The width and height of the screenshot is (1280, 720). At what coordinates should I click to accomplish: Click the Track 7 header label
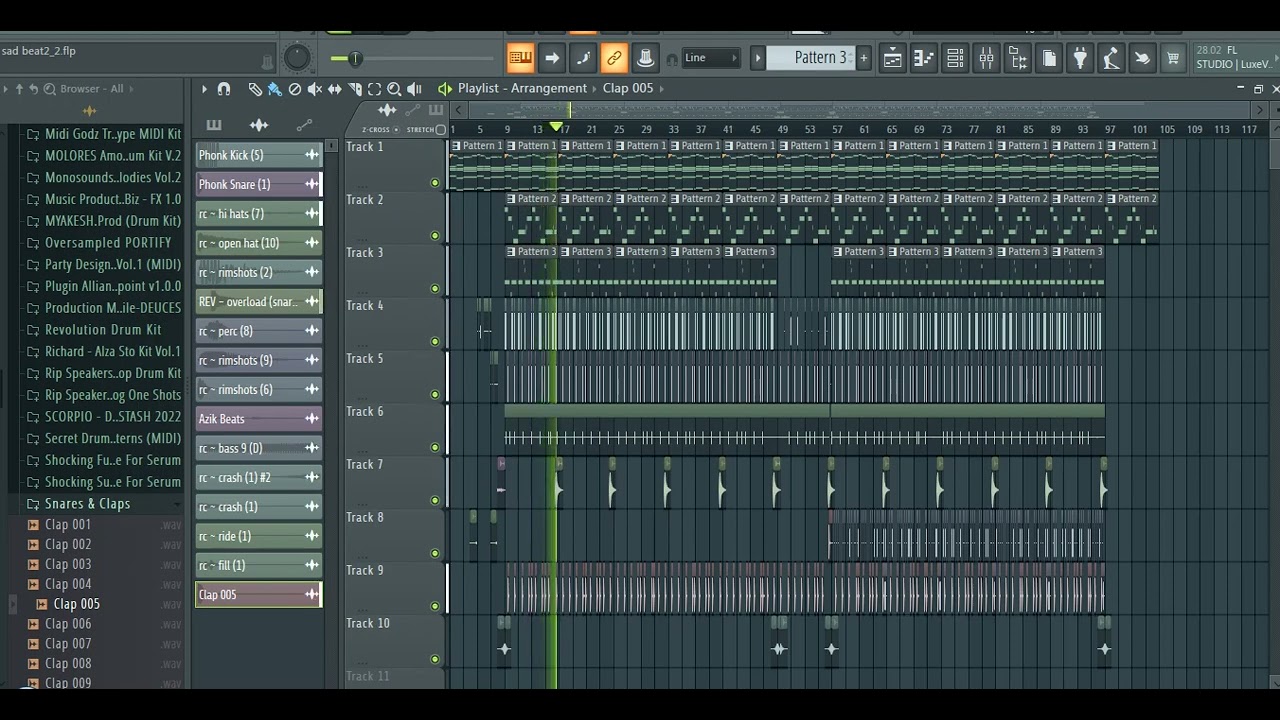point(364,464)
